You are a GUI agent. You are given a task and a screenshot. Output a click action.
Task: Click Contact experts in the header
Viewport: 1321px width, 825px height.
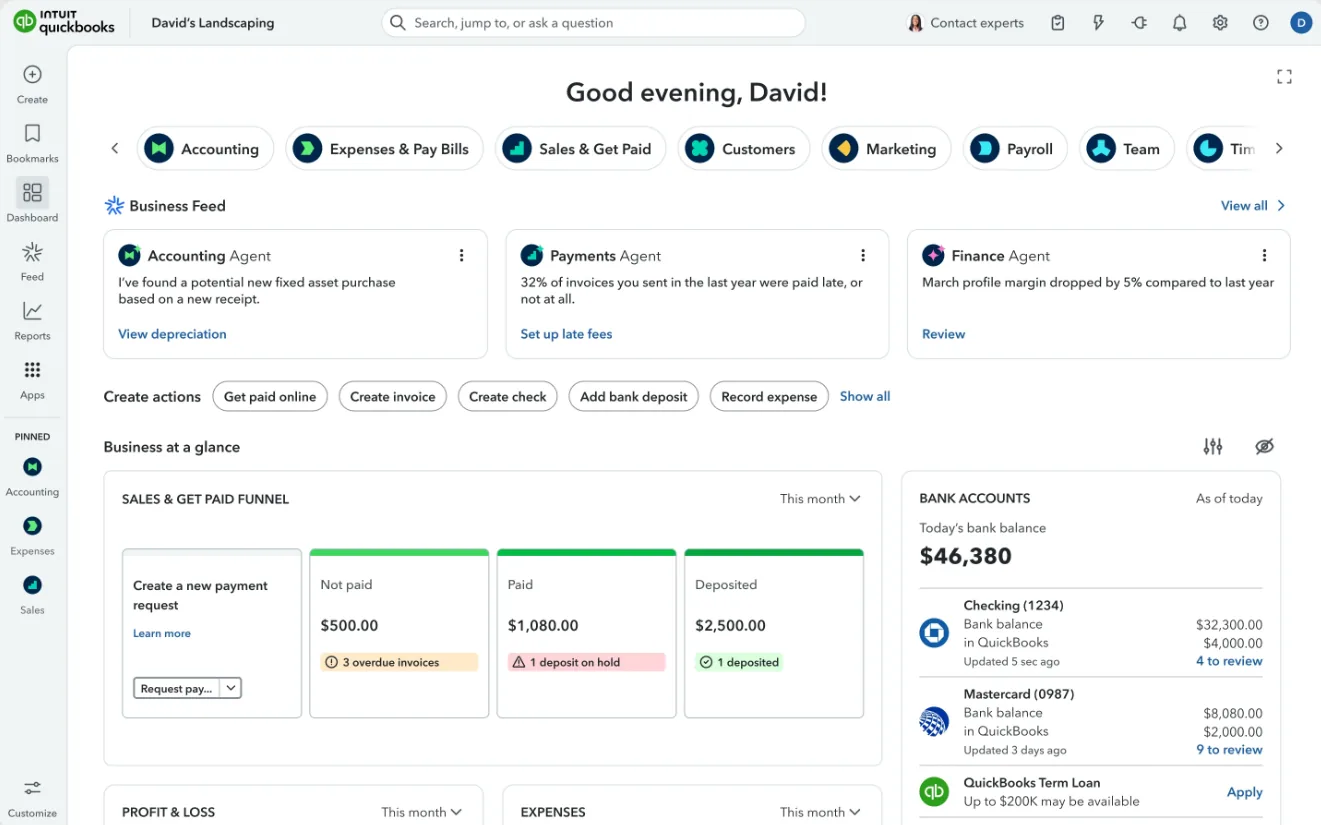pos(966,23)
